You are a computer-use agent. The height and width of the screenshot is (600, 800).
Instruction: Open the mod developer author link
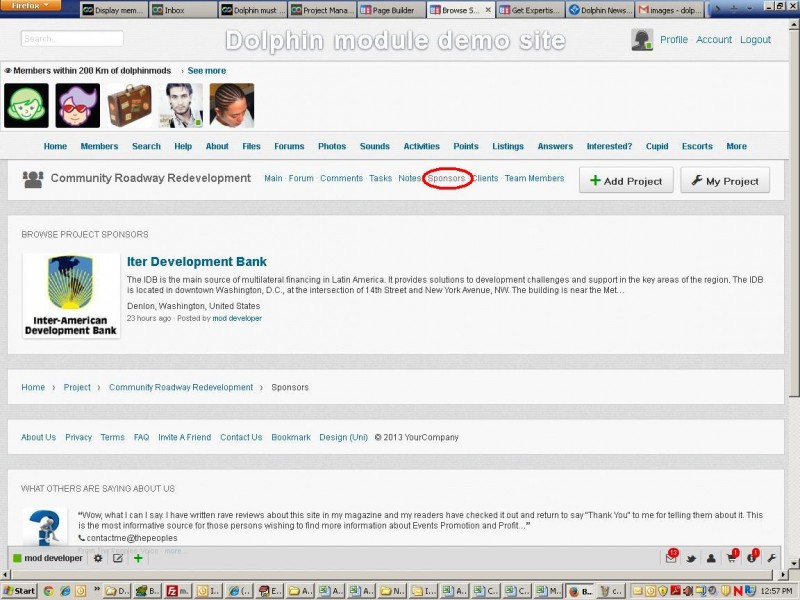[237, 318]
